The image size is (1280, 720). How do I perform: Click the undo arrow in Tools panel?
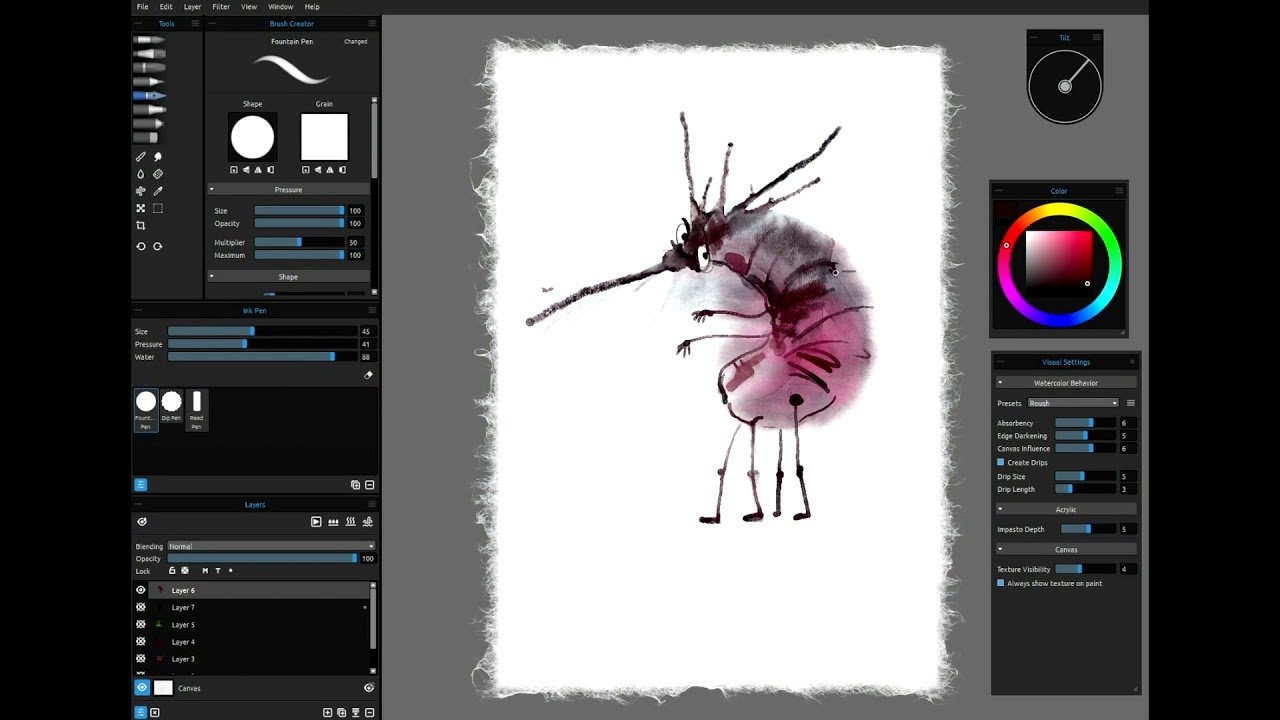(141, 246)
